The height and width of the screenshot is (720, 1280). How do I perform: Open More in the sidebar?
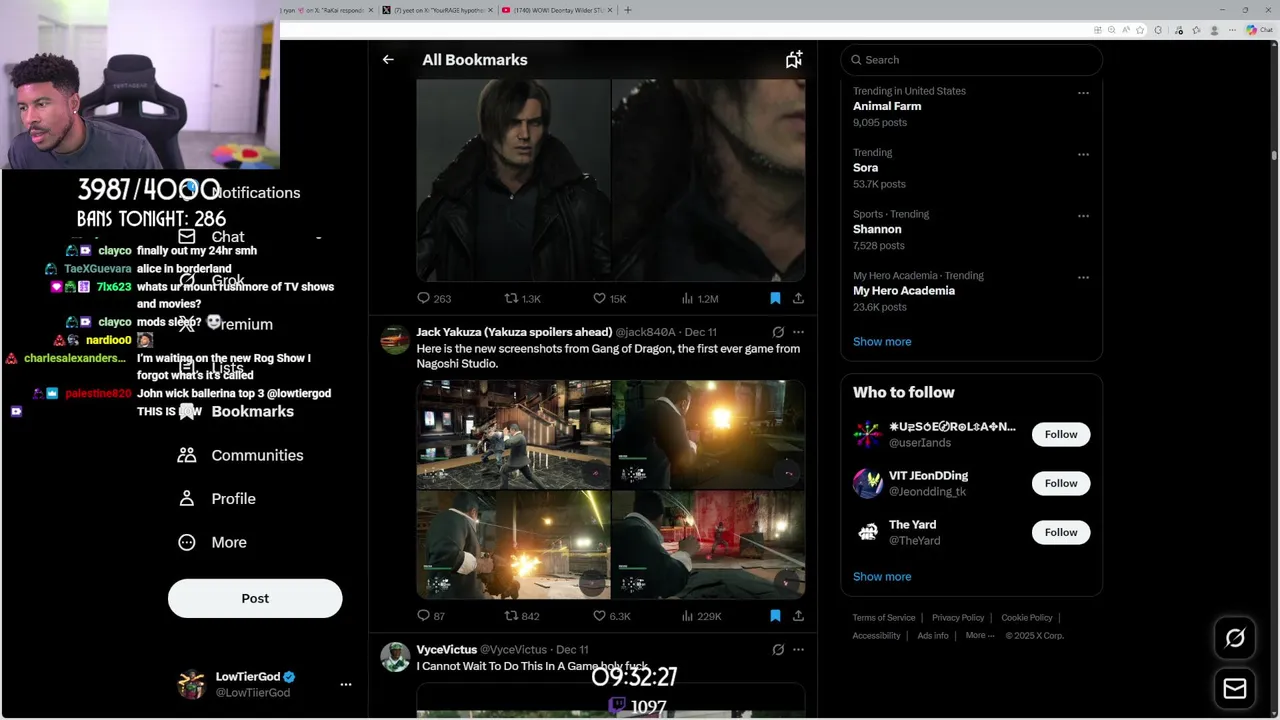coord(212,542)
